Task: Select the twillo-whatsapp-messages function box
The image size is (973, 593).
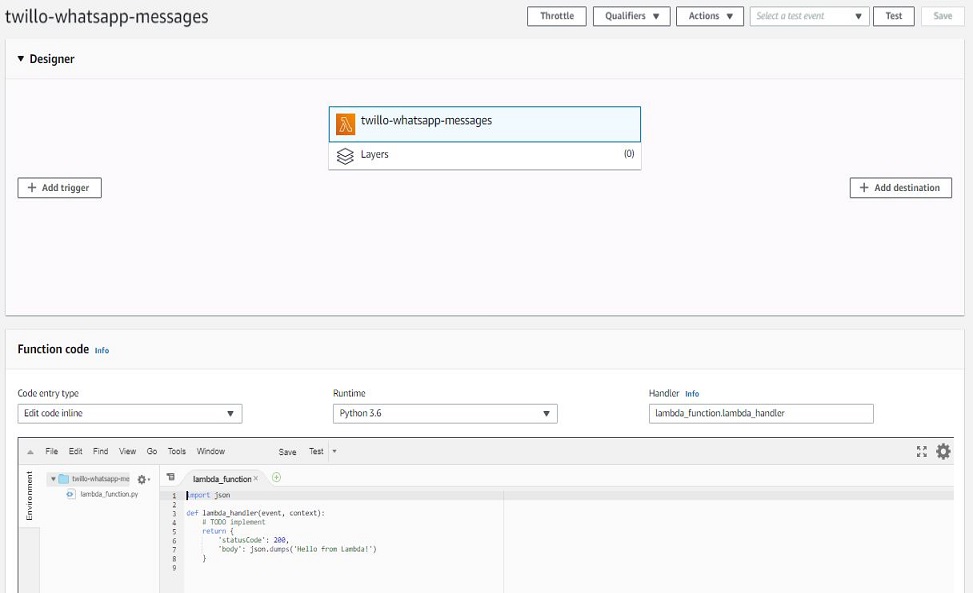Action: pyautogui.click(x=485, y=124)
